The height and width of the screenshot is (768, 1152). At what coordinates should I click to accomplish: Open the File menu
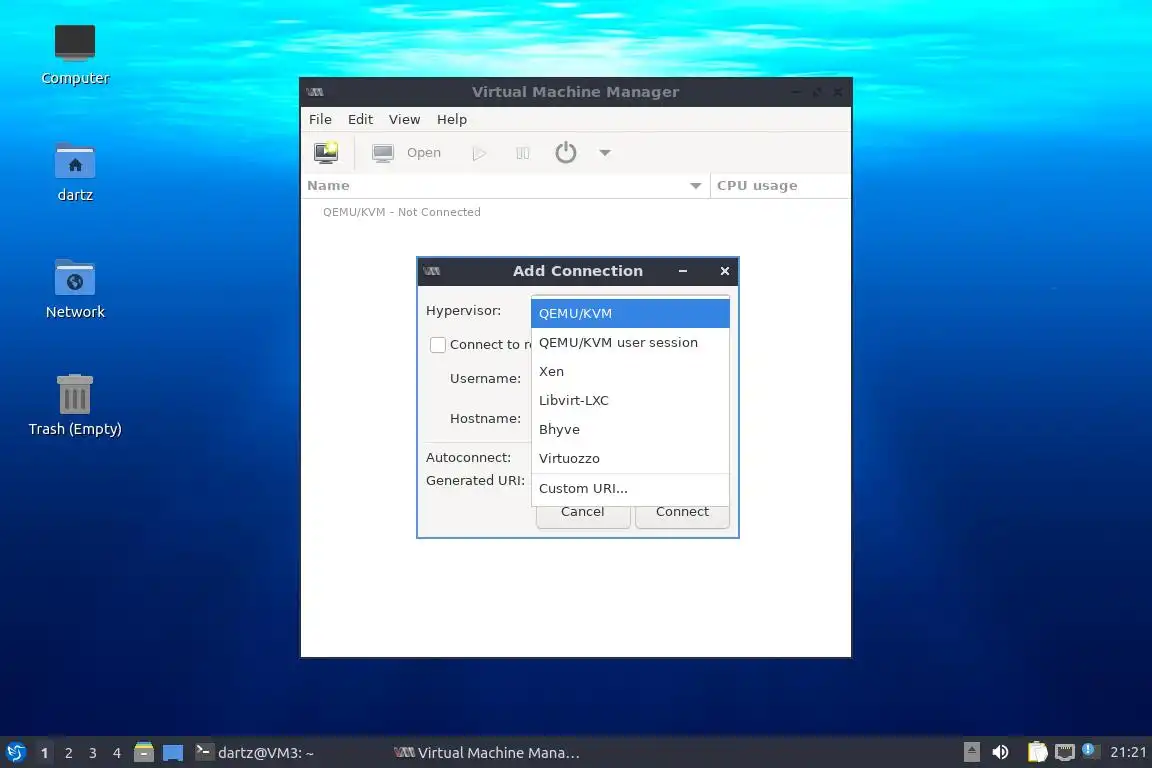tap(320, 119)
